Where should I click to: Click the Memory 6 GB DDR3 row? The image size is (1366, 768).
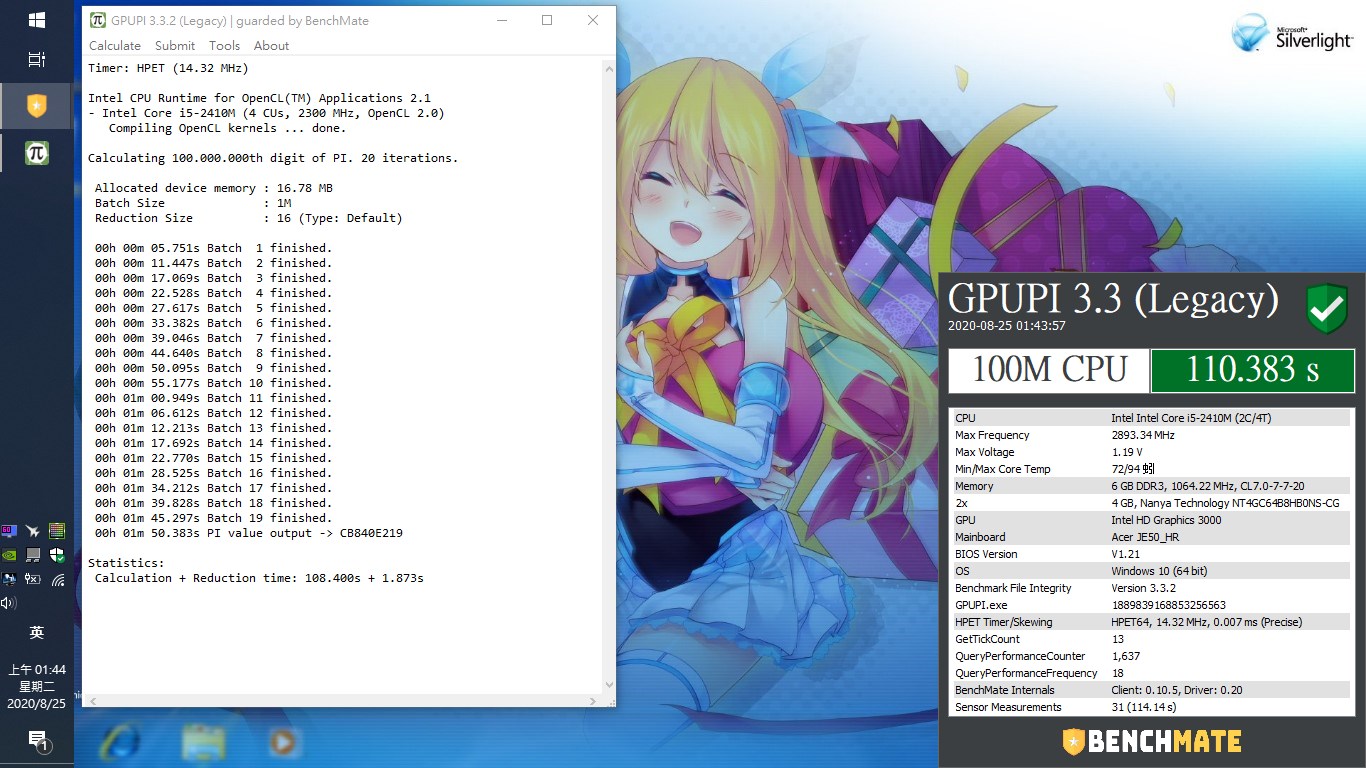point(1150,486)
